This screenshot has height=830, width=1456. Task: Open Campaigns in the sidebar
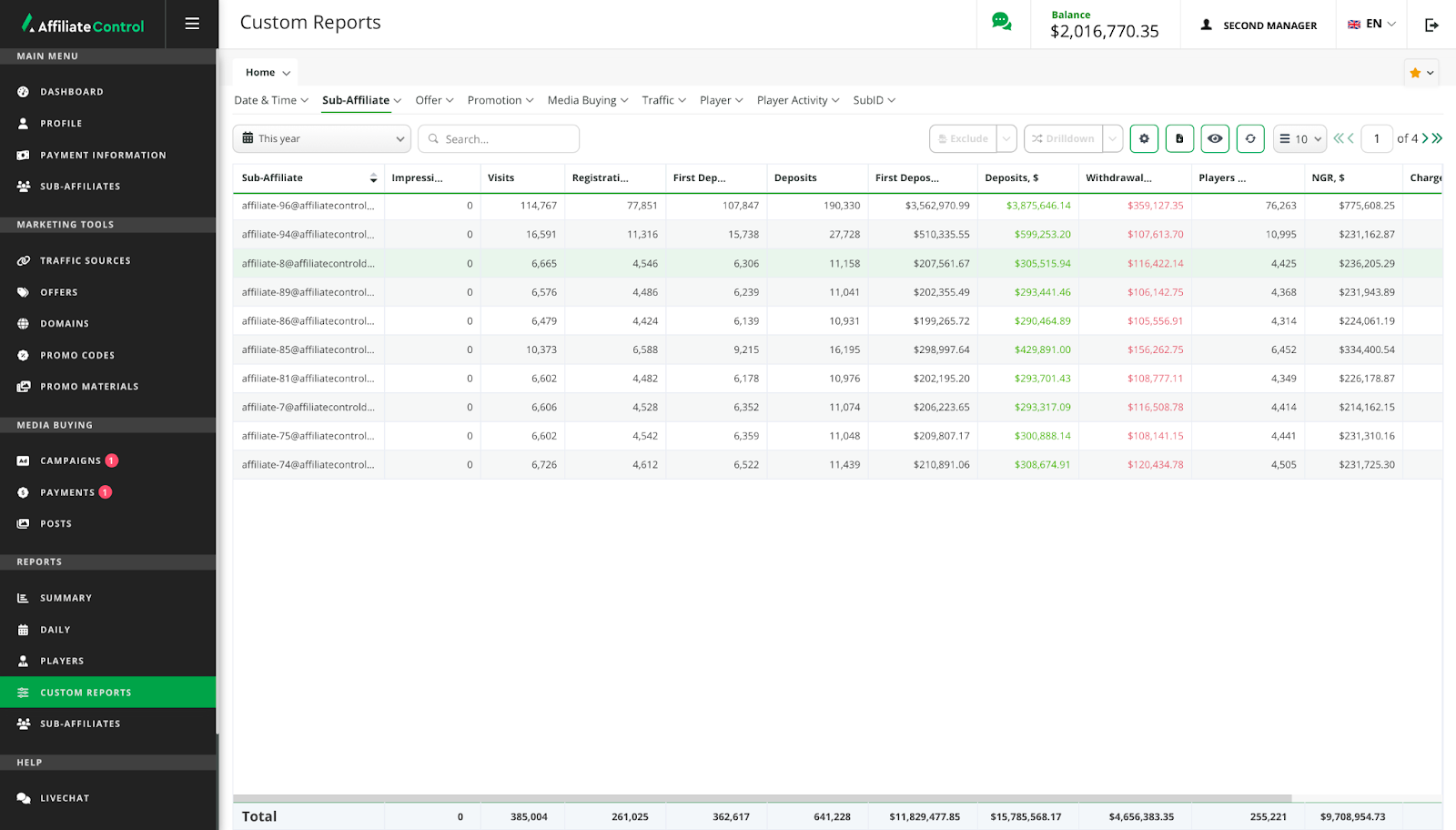click(70, 461)
